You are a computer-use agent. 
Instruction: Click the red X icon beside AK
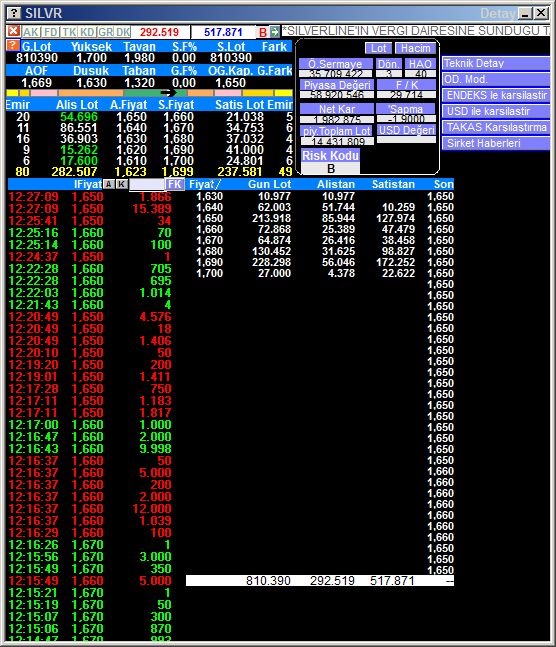click(x=14, y=31)
